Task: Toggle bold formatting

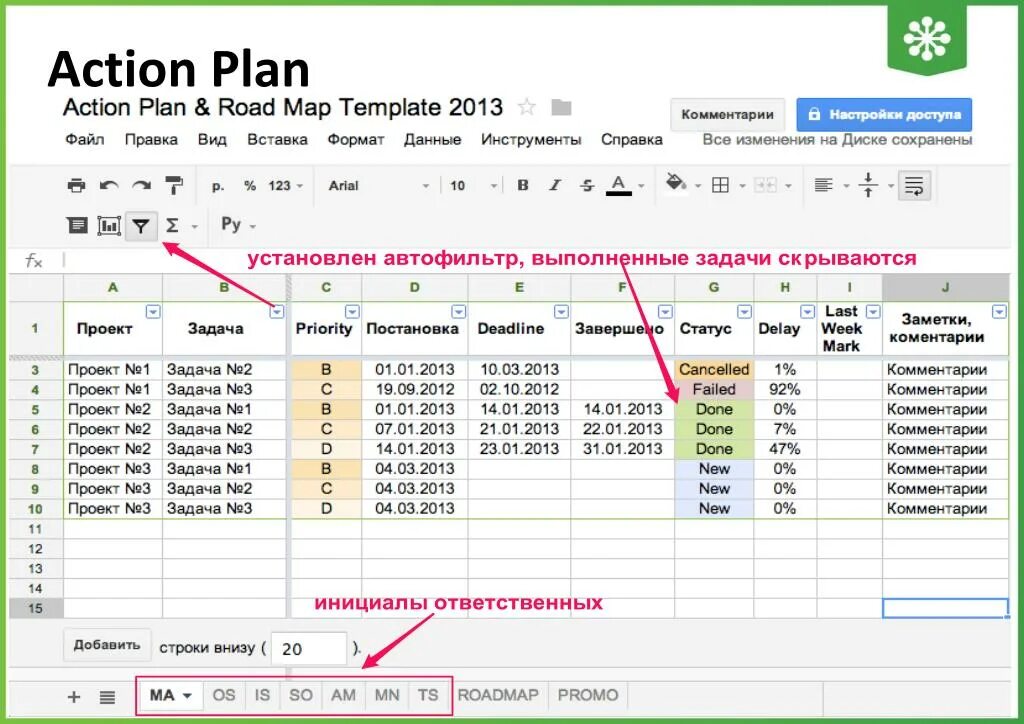Action: point(522,185)
